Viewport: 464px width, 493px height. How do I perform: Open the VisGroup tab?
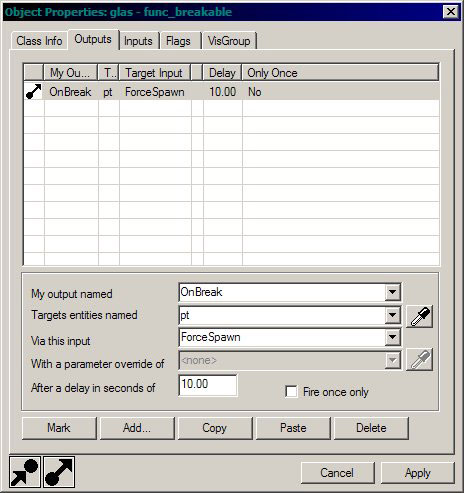point(229,41)
